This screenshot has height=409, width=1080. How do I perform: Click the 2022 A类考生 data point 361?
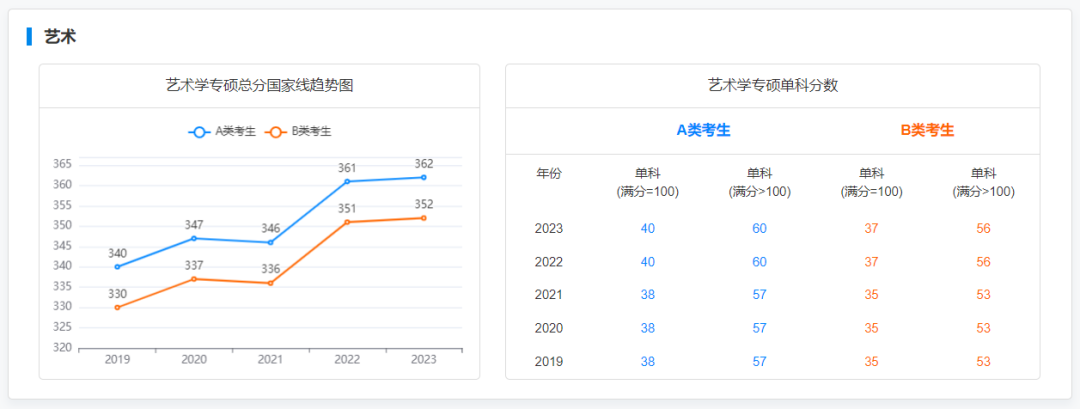(347, 181)
